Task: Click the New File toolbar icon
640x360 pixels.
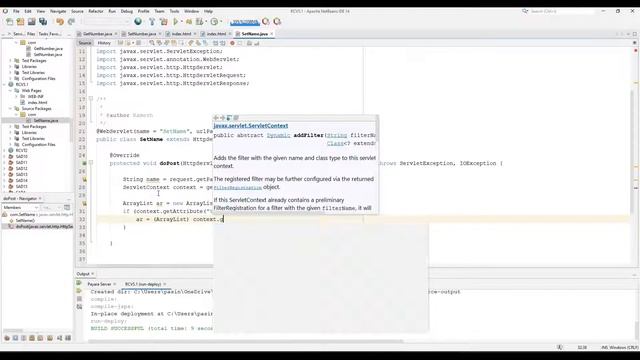Action: 9,22
